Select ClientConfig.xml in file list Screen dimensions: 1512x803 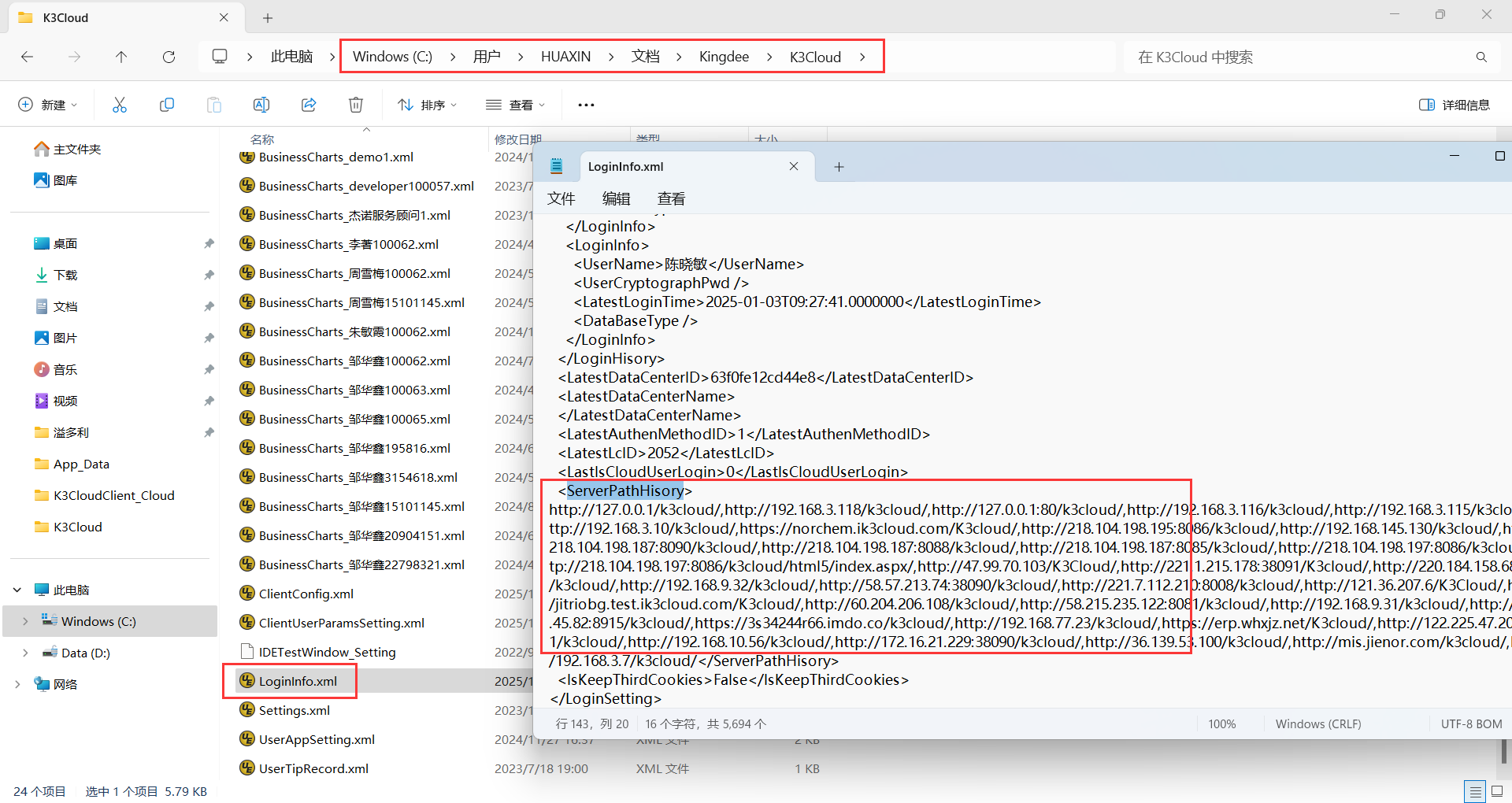pyautogui.click(x=306, y=594)
